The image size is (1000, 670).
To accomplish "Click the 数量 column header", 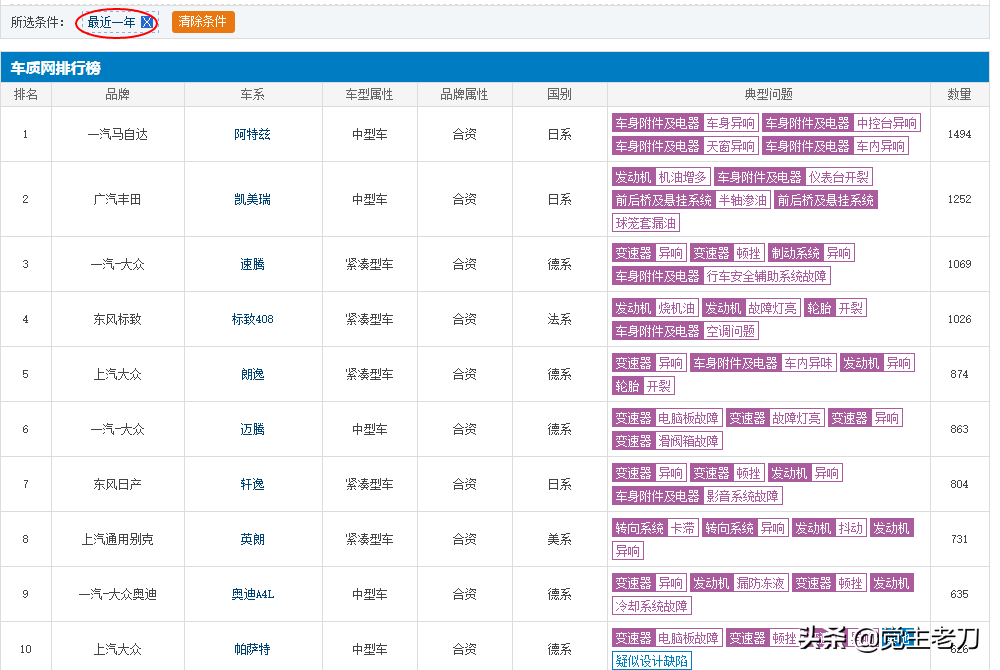I will pyautogui.click(x=959, y=94).
